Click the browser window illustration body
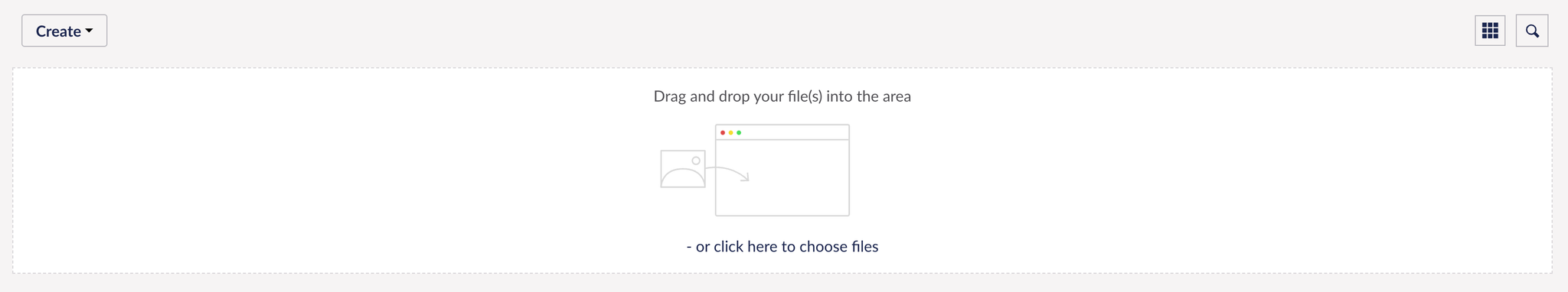The image size is (1568, 292). (x=782, y=177)
